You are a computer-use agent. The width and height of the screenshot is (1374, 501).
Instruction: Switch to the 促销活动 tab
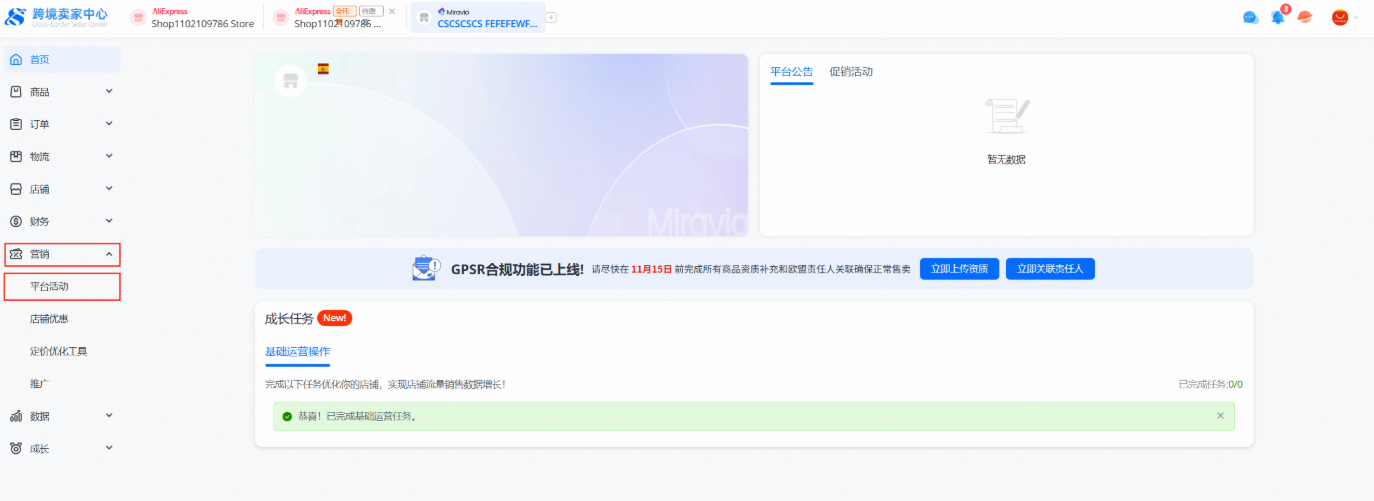(851, 72)
